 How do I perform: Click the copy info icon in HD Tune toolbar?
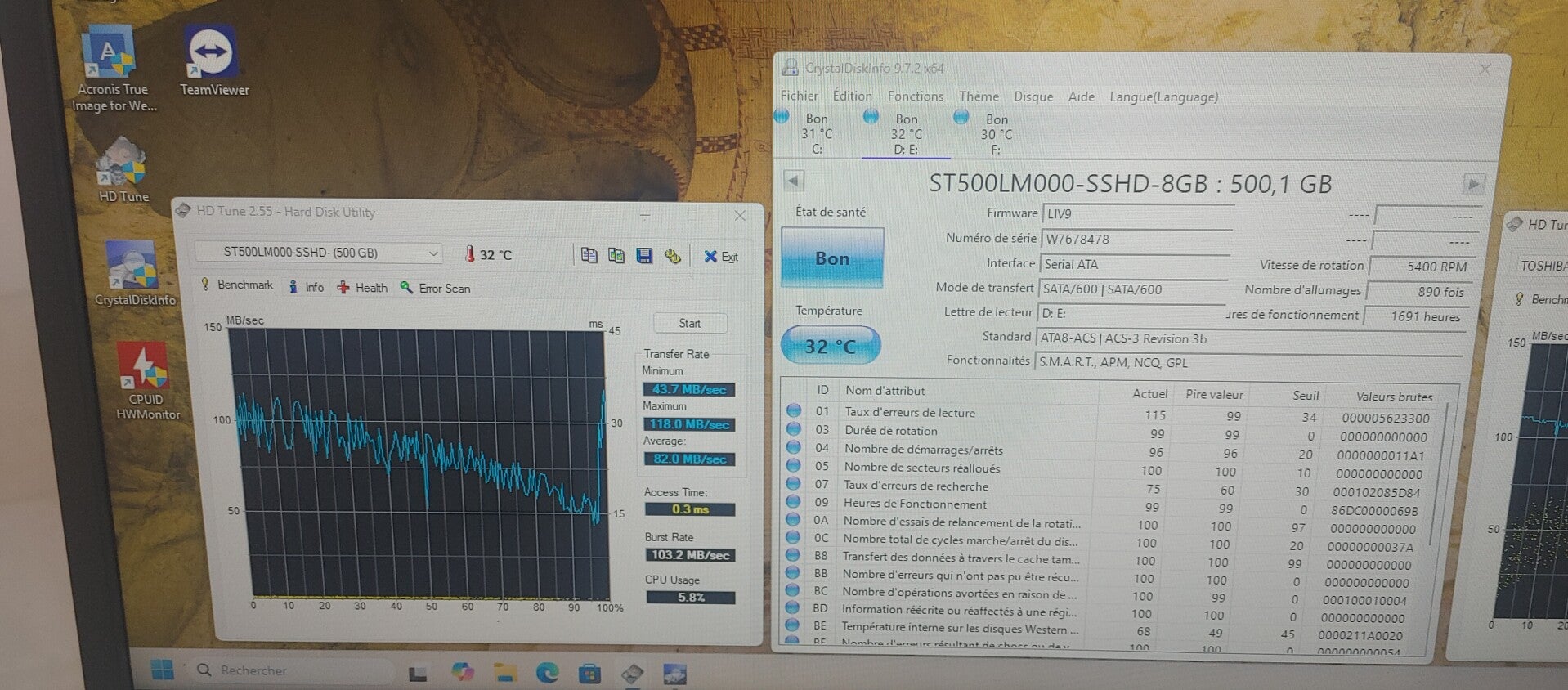point(589,255)
